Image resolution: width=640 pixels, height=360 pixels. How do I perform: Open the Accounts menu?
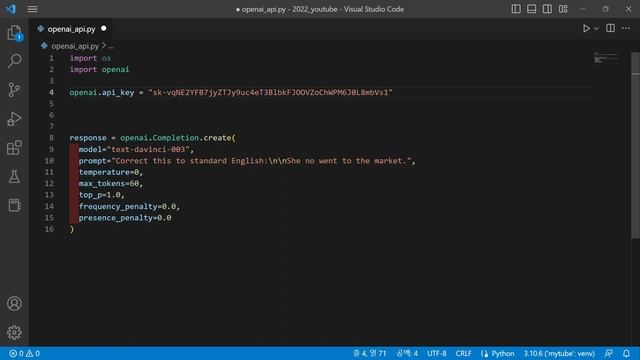click(x=14, y=304)
